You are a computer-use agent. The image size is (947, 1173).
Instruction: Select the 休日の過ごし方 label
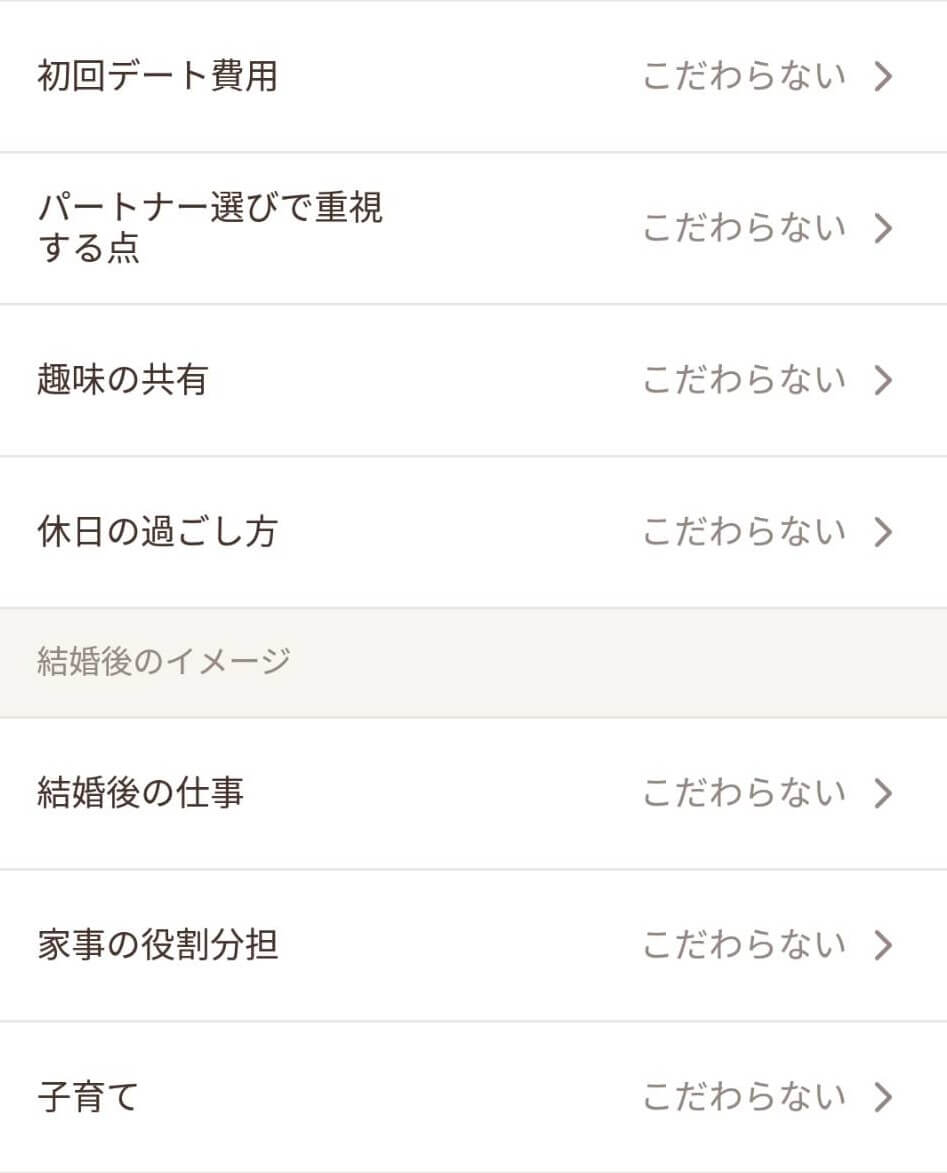click(157, 532)
